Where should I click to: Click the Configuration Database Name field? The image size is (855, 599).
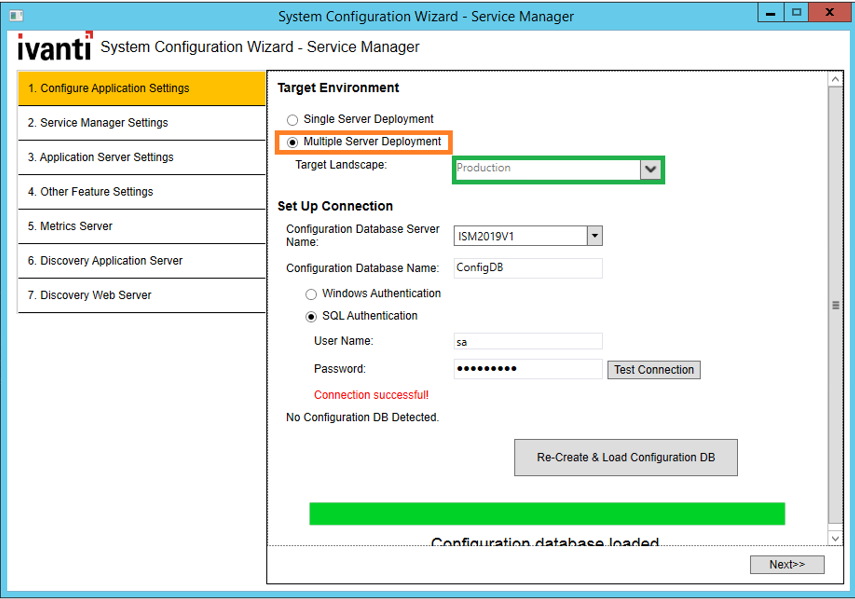(x=527, y=268)
